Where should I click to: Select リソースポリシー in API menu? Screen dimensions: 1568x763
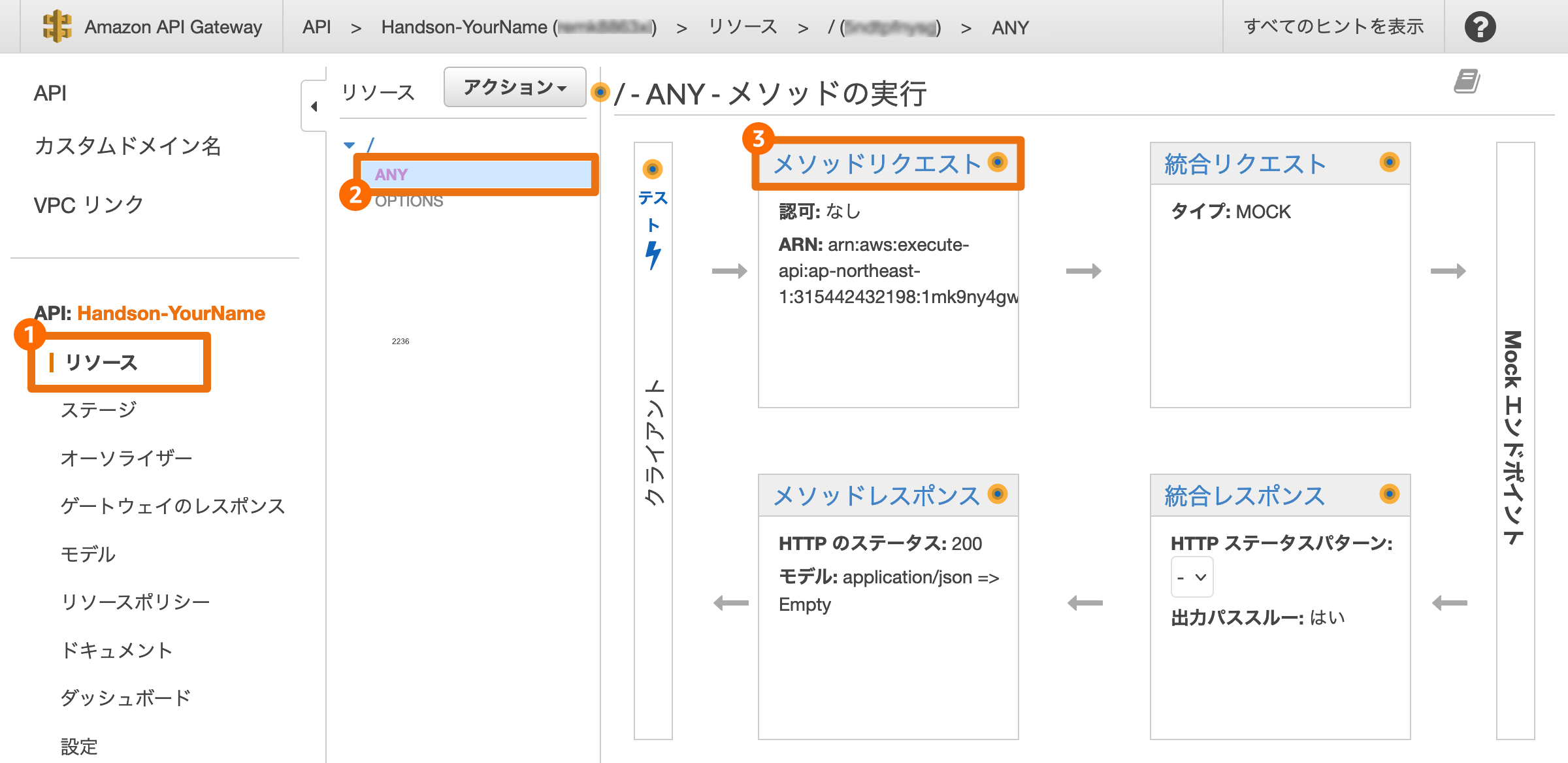pyautogui.click(x=135, y=602)
